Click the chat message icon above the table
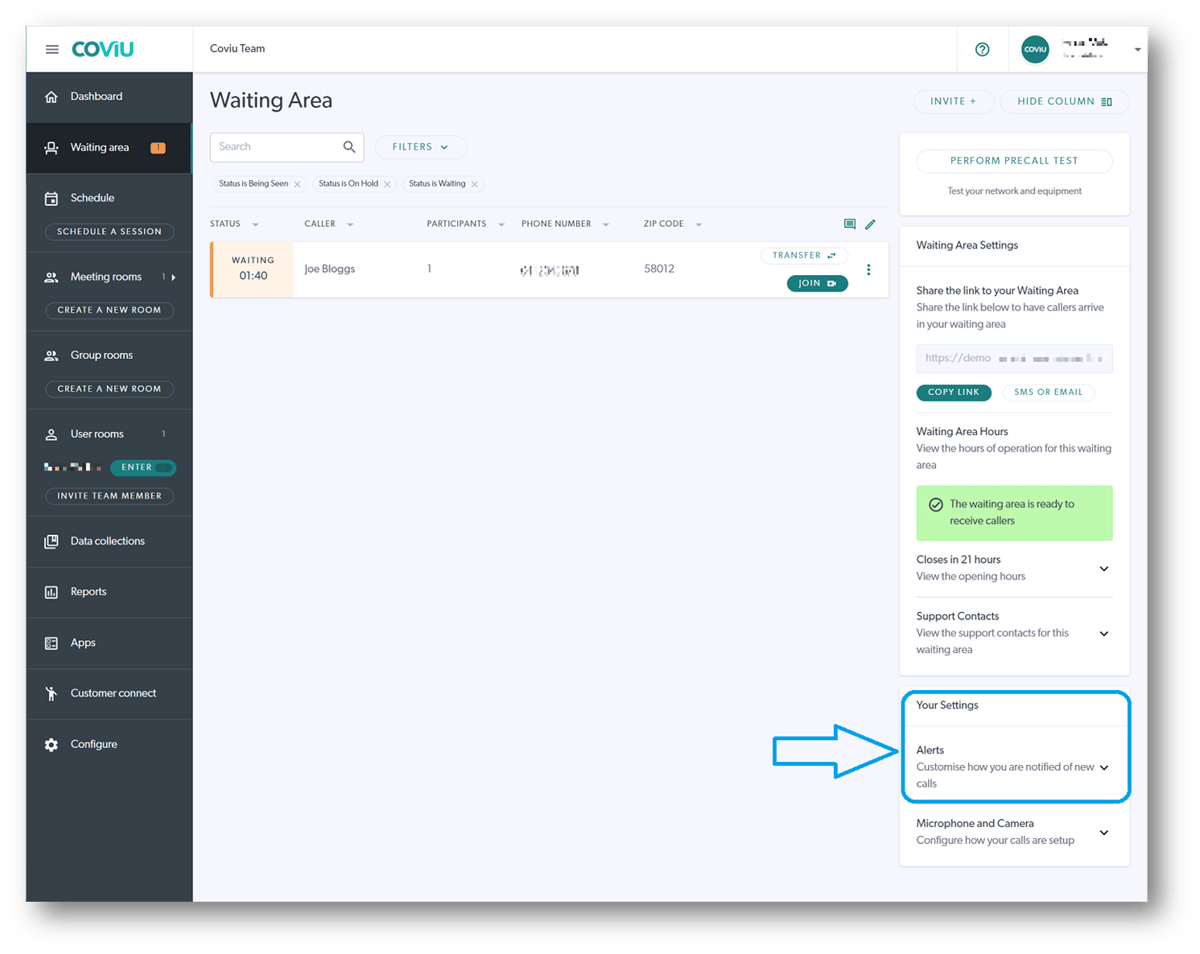 coord(849,224)
